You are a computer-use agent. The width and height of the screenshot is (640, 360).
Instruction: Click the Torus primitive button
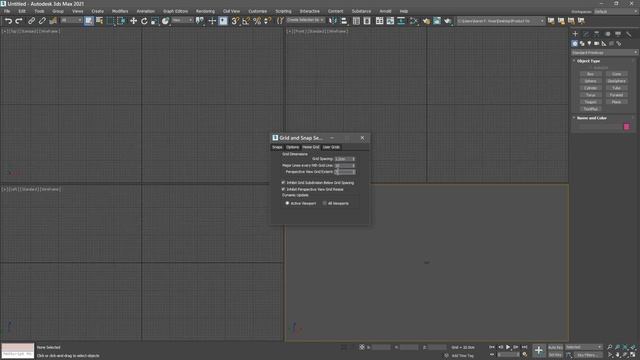pyautogui.click(x=590, y=95)
